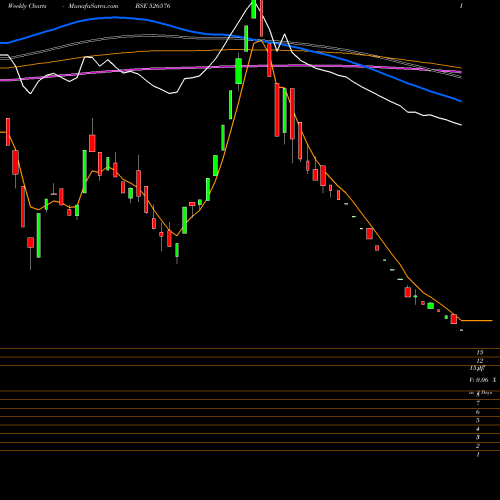This screenshot has width=500, height=500.
Task: Click the axis value '6'
Action: click(478, 412)
